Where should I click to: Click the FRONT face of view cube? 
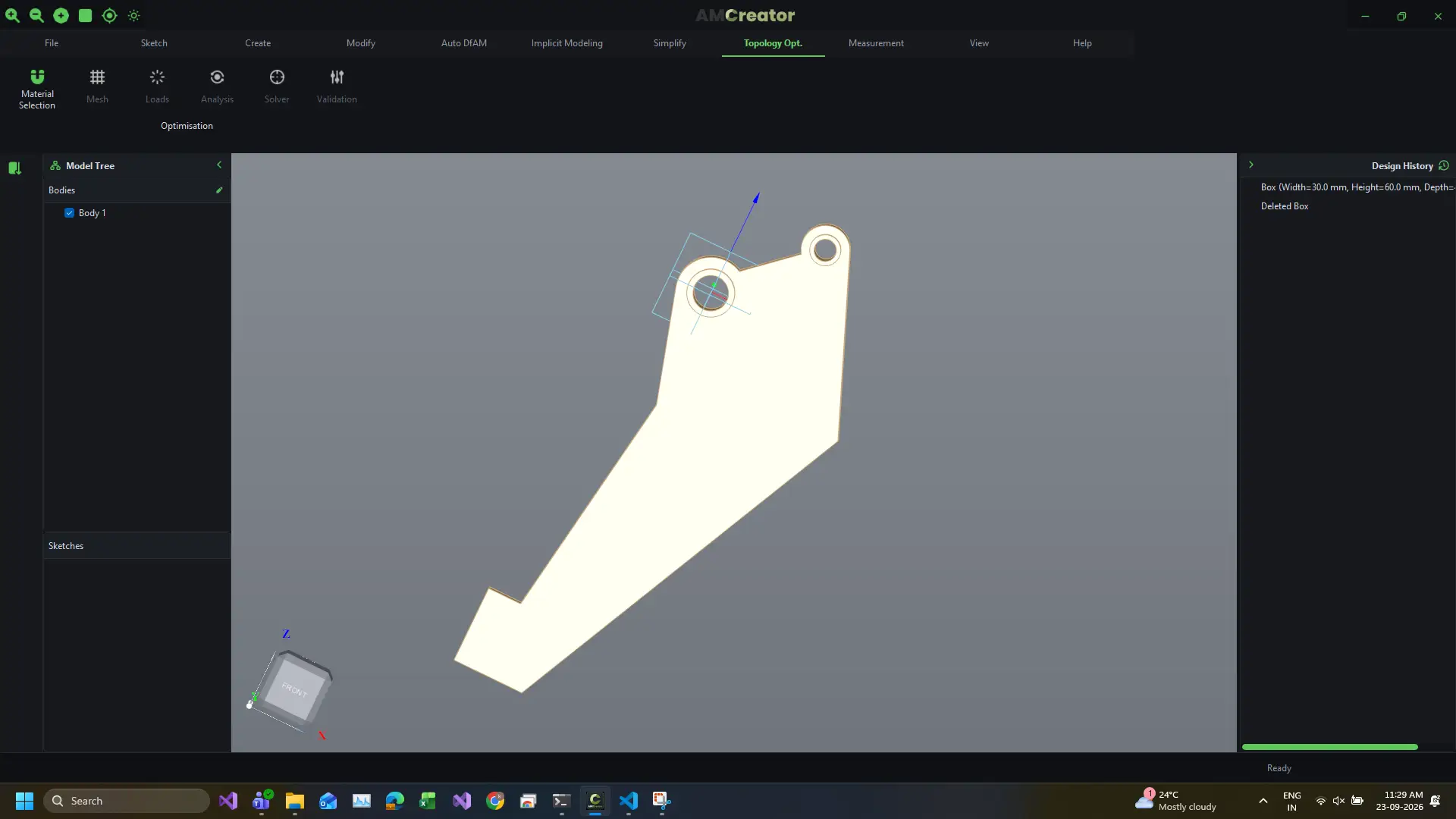point(296,689)
